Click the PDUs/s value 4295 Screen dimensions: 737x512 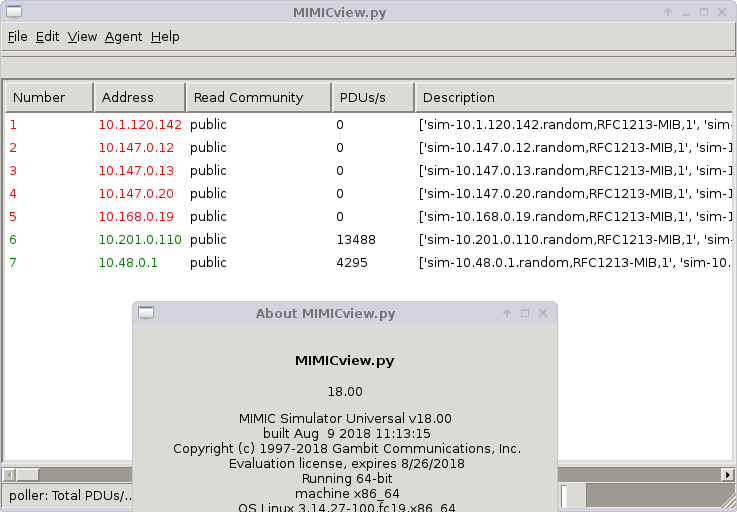(352, 263)
